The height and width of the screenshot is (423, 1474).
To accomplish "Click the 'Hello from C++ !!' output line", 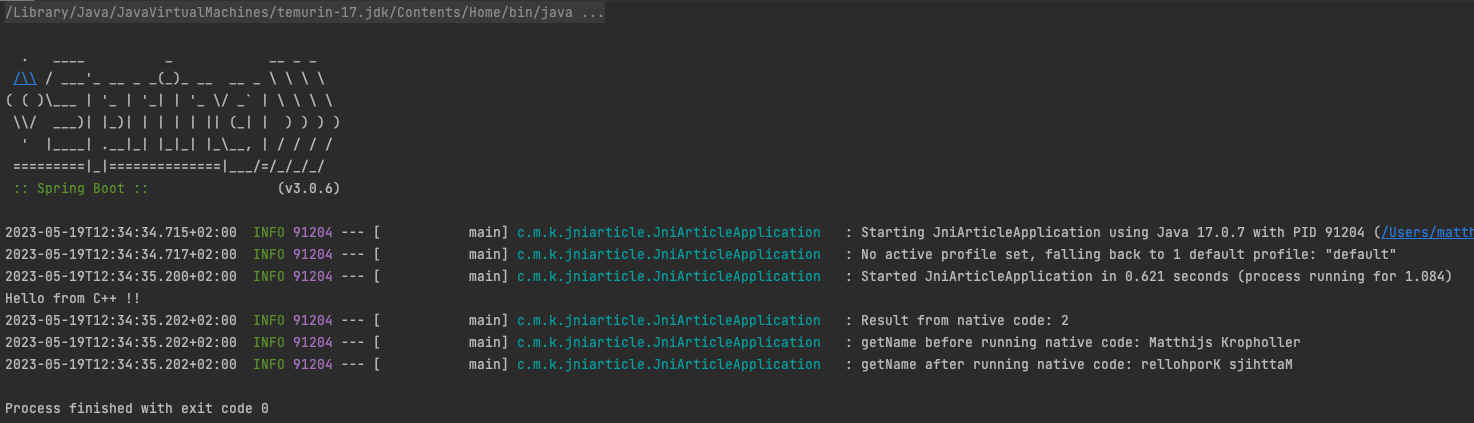I will click(x=71, y=298).
